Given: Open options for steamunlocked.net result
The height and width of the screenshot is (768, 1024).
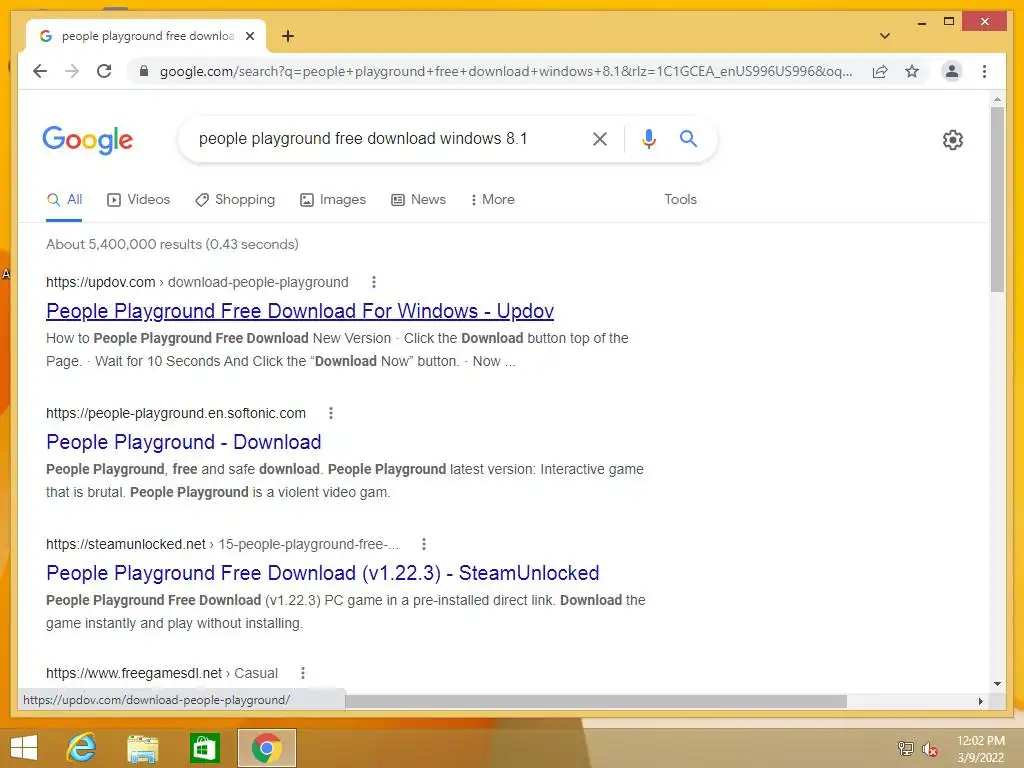Looking at the screenshot, I should pyautogui.click(x=424, y=544).
